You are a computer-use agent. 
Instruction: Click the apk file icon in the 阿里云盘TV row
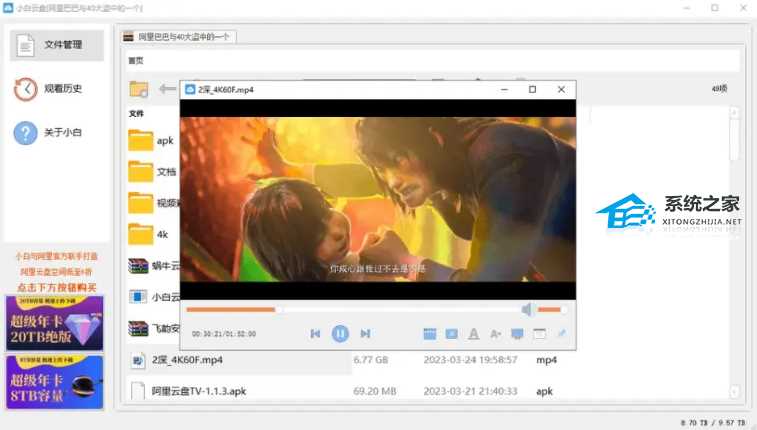(138, 391)
